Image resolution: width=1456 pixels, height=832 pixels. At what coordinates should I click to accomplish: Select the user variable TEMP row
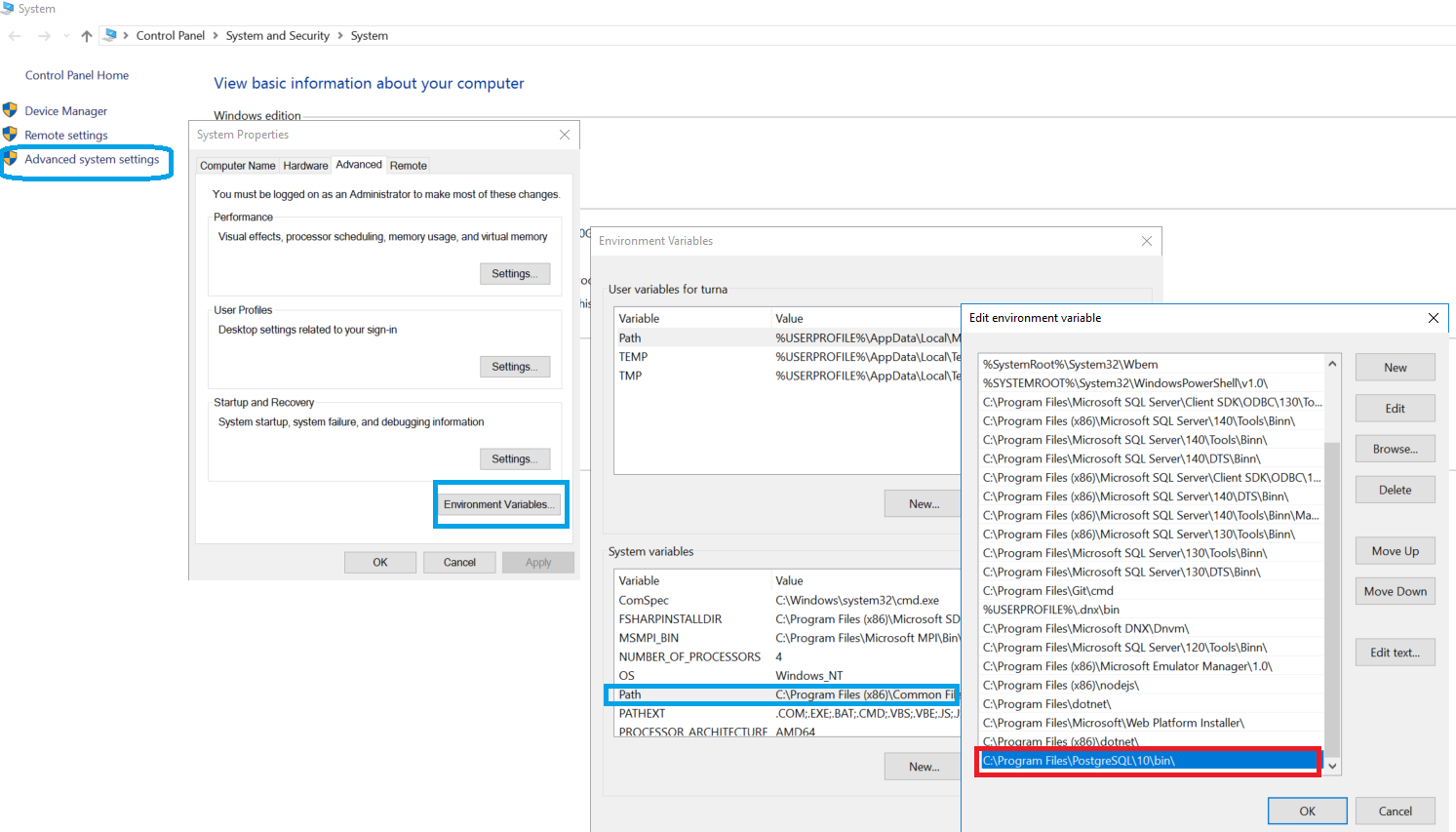(x=788, y=357)
